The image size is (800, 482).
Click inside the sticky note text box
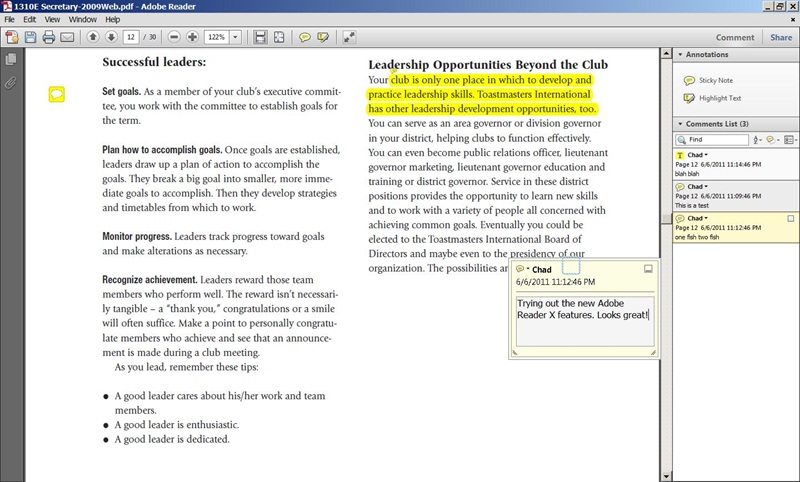(x=585, y=321)
